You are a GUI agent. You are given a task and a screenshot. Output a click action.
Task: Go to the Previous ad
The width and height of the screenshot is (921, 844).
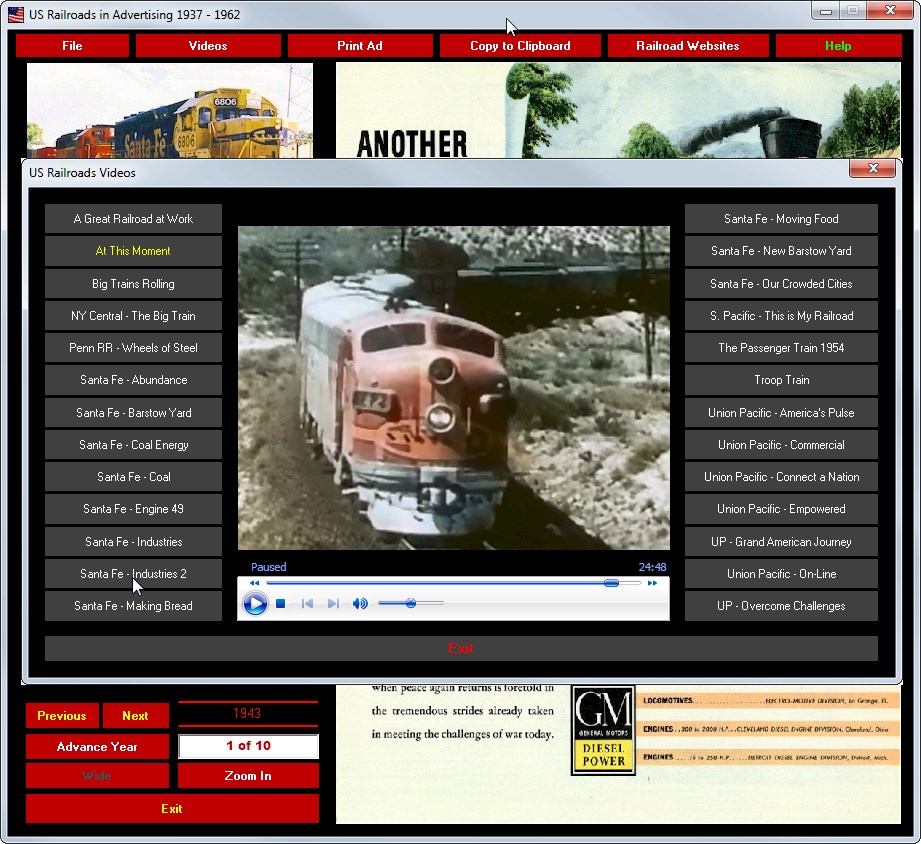[x=62, y=715]
